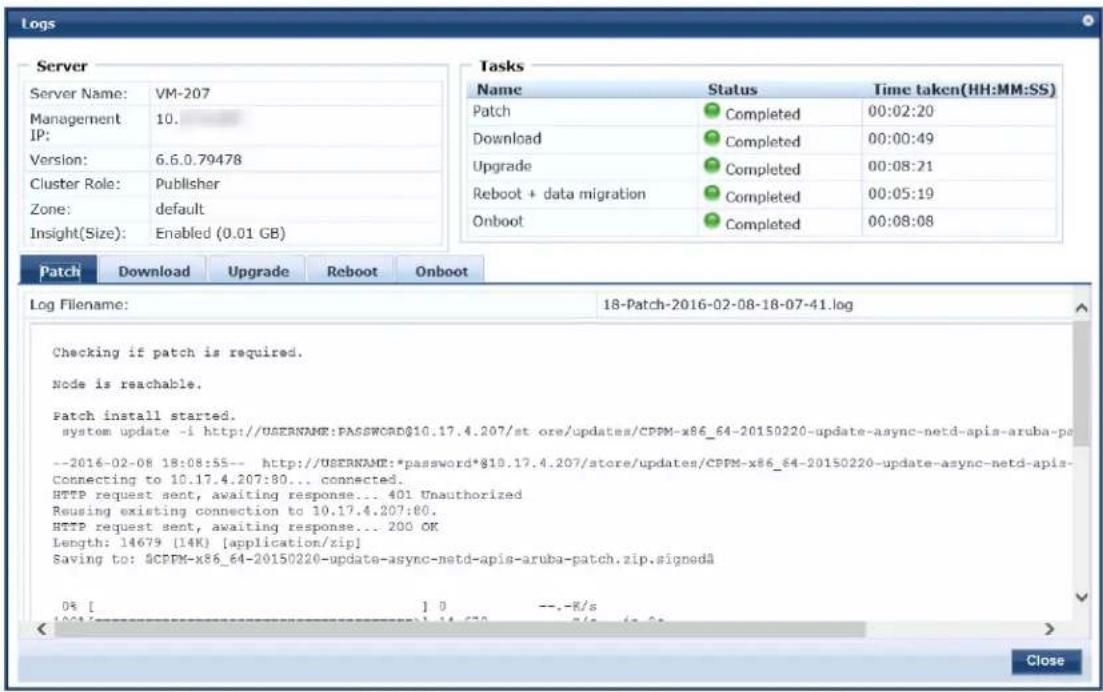Image resolution: width=1103 pixels, height=692 pixels.
Task: Click the scroll left arrow of the log viewer
Action: click(x=42, y=629)
